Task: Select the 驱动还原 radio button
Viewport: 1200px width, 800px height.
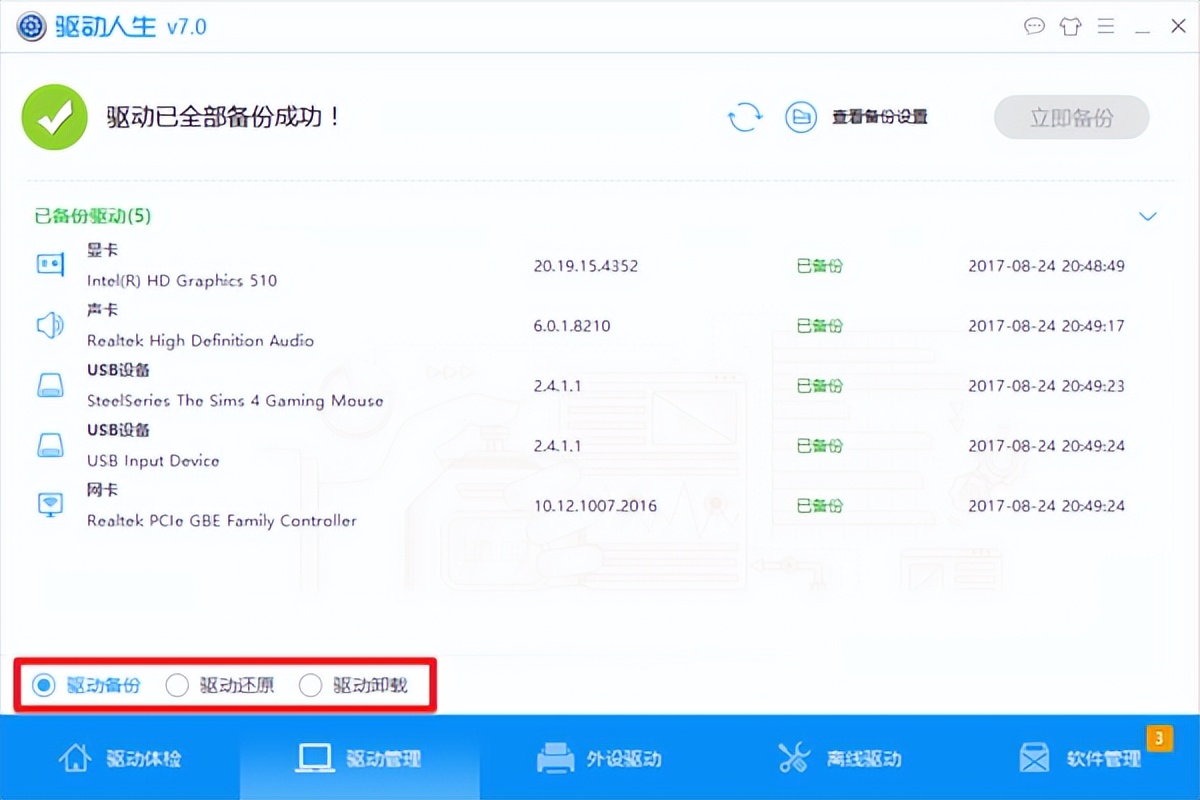Action: (177, 685)
